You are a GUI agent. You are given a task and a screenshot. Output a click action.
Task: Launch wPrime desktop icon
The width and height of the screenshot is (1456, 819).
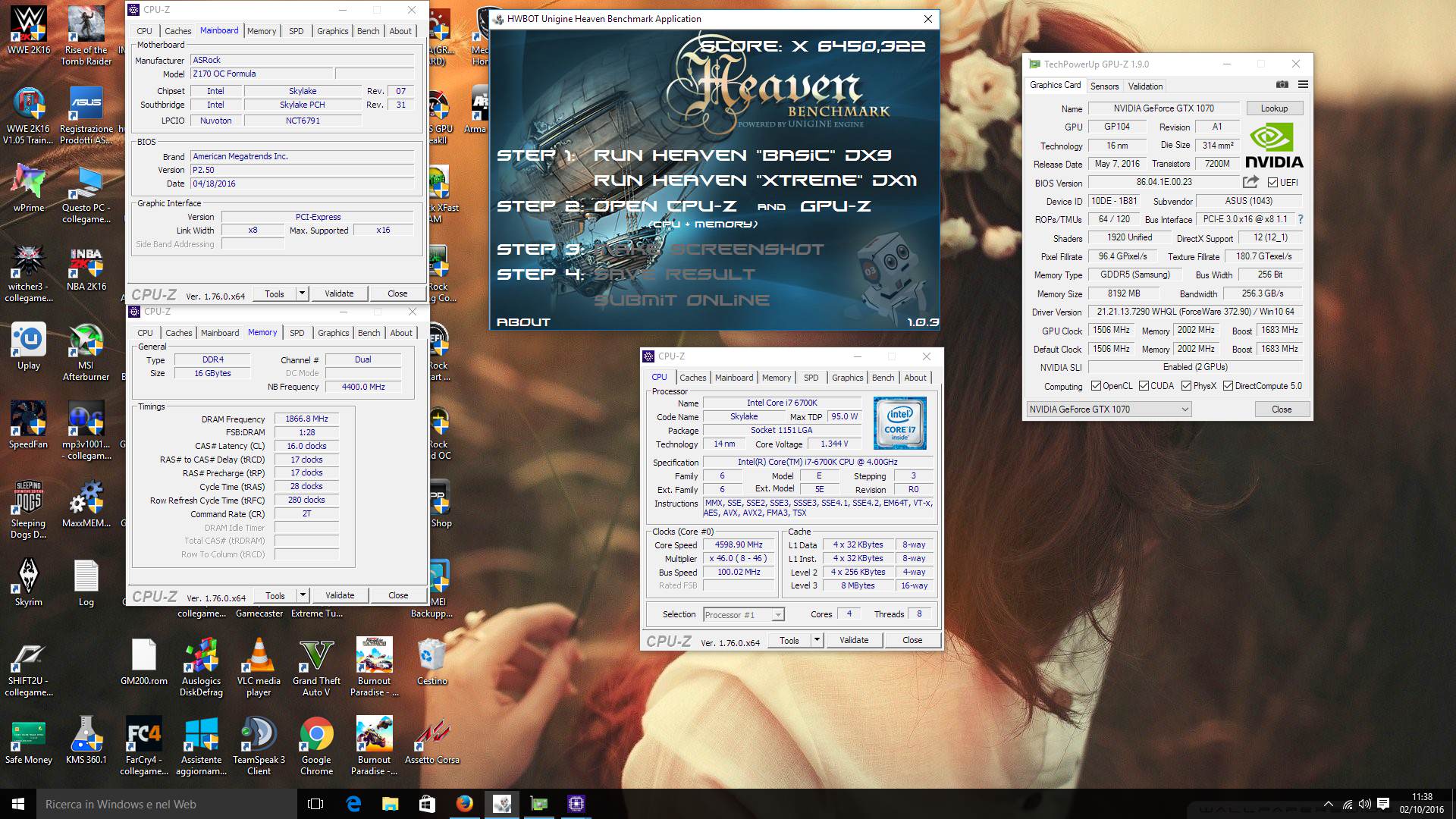(29, 187)
